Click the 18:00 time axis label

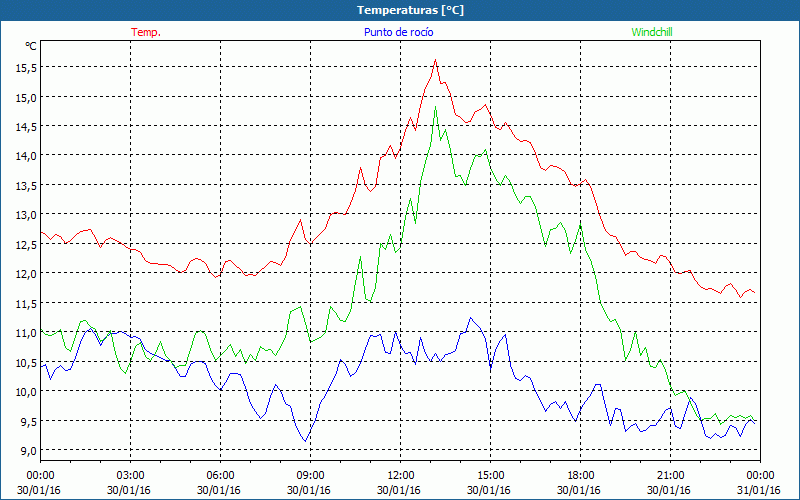581,476
